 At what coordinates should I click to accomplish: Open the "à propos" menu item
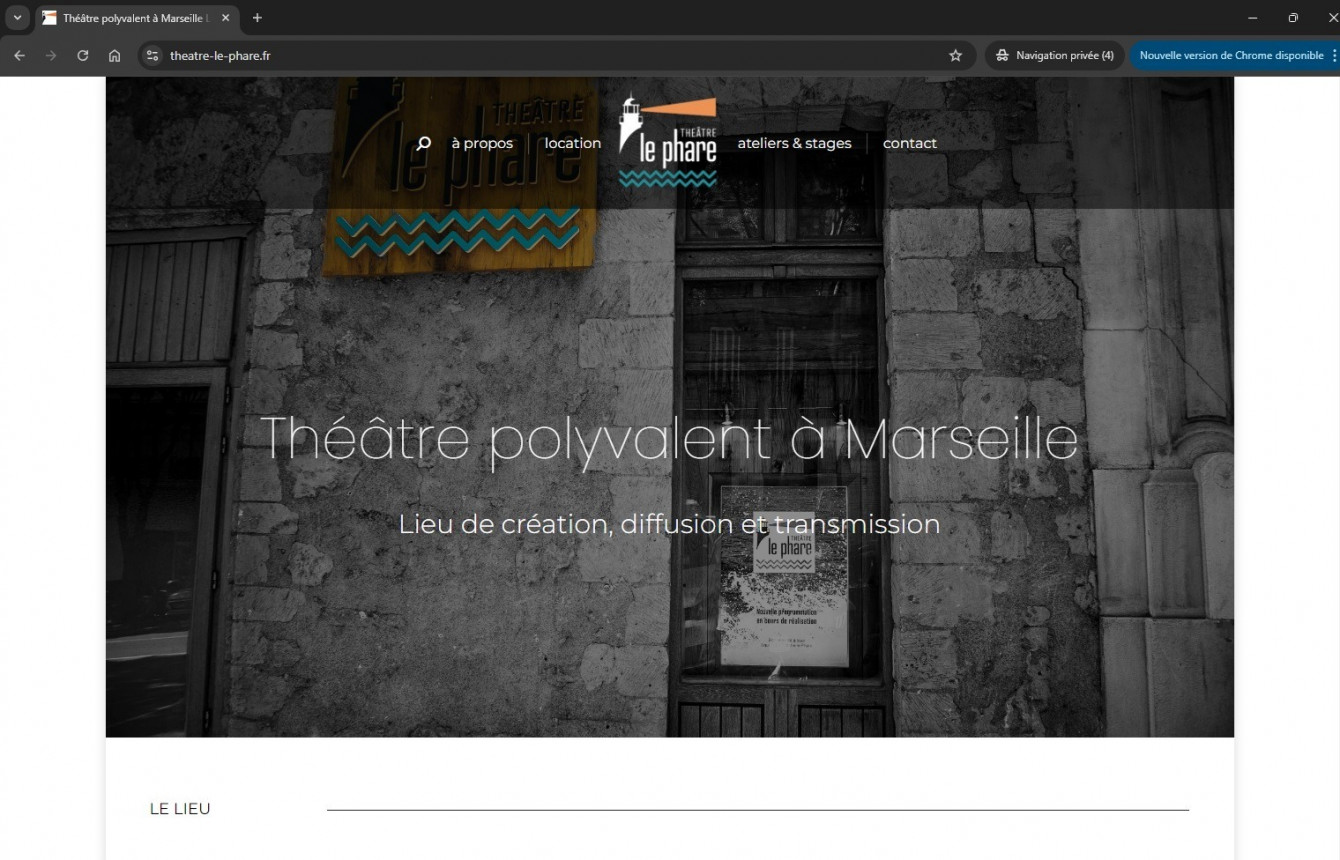point(481,143)
